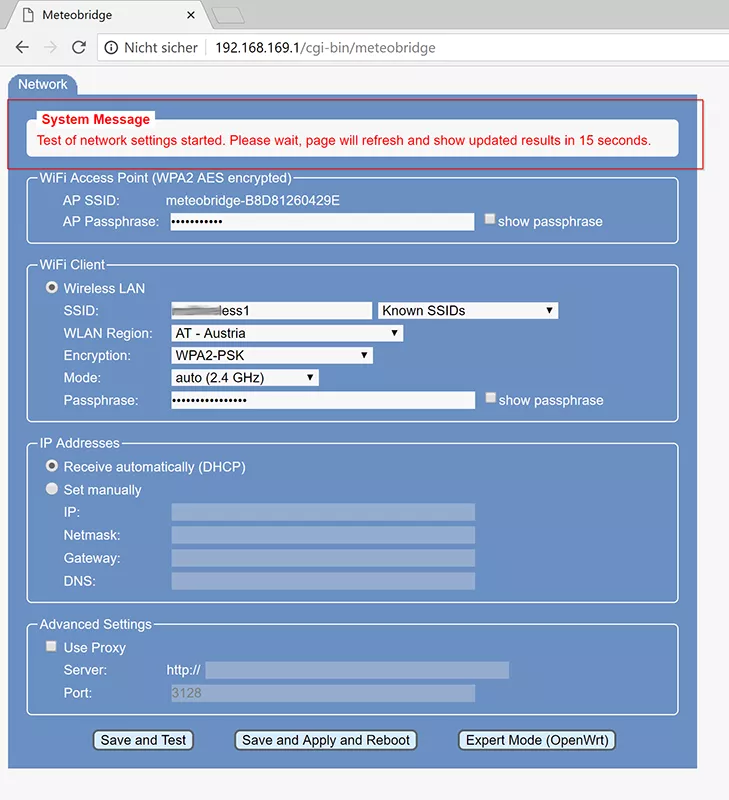Open a new browser tab

228,16
